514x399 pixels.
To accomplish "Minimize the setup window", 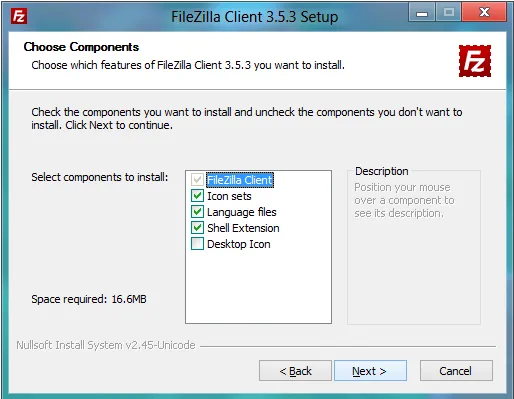I will [422, 13].
